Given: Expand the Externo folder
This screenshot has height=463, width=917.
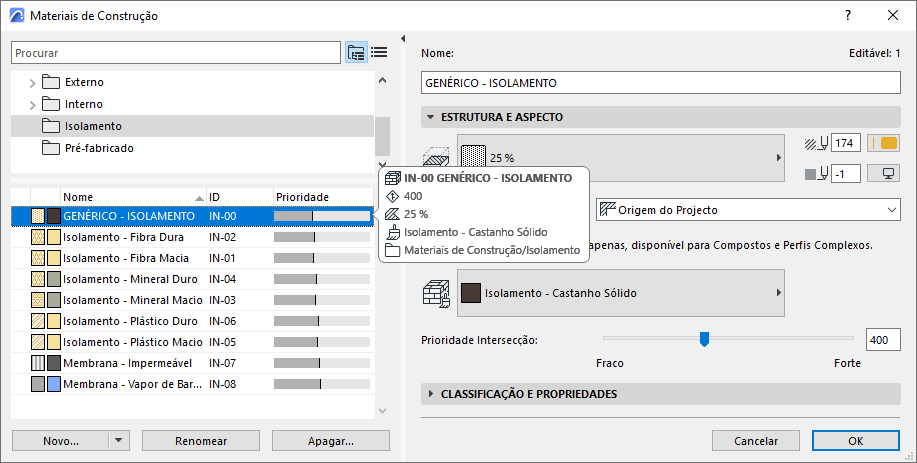Looking at the screenshot, I should [32, 82].
